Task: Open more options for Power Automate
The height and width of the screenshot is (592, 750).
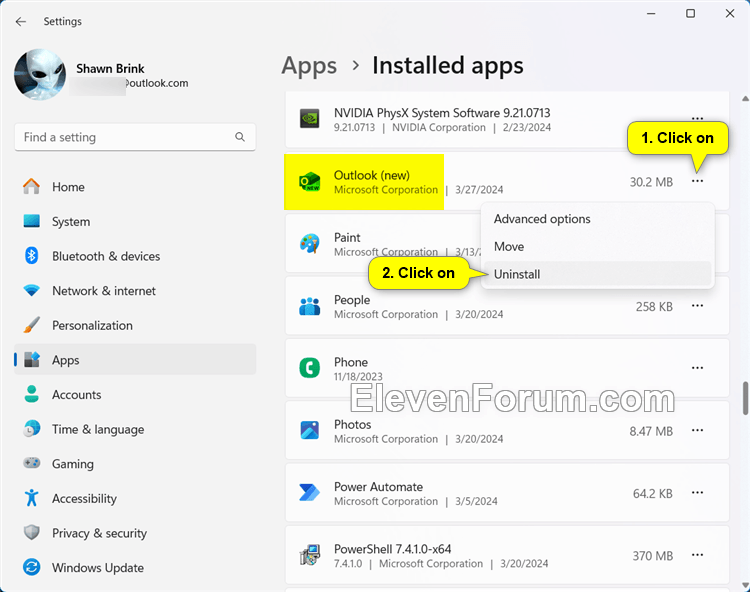Action: pyautogui.click(x=697, y=492)
